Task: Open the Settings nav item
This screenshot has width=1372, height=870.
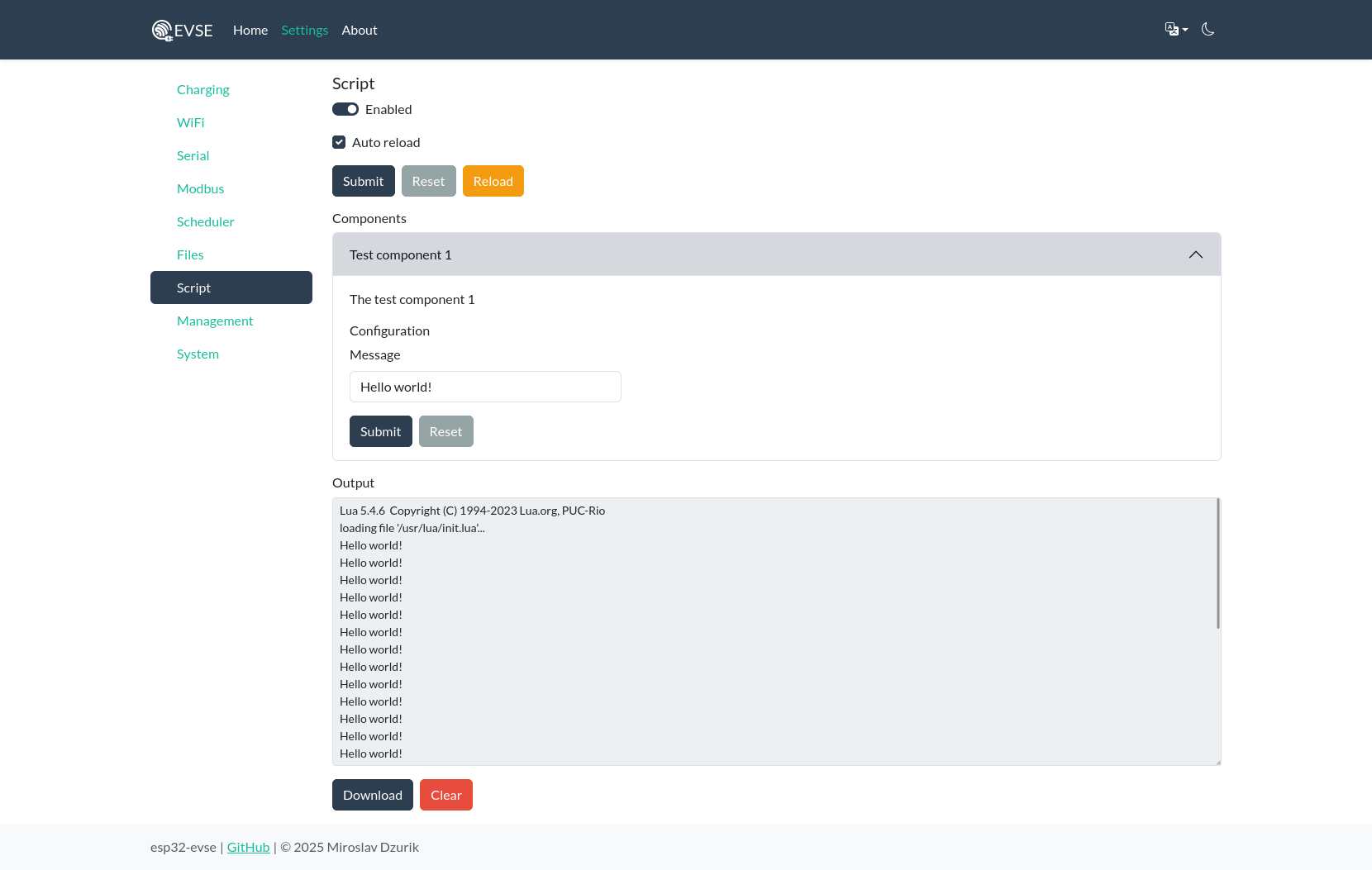Action: [304, 30]
